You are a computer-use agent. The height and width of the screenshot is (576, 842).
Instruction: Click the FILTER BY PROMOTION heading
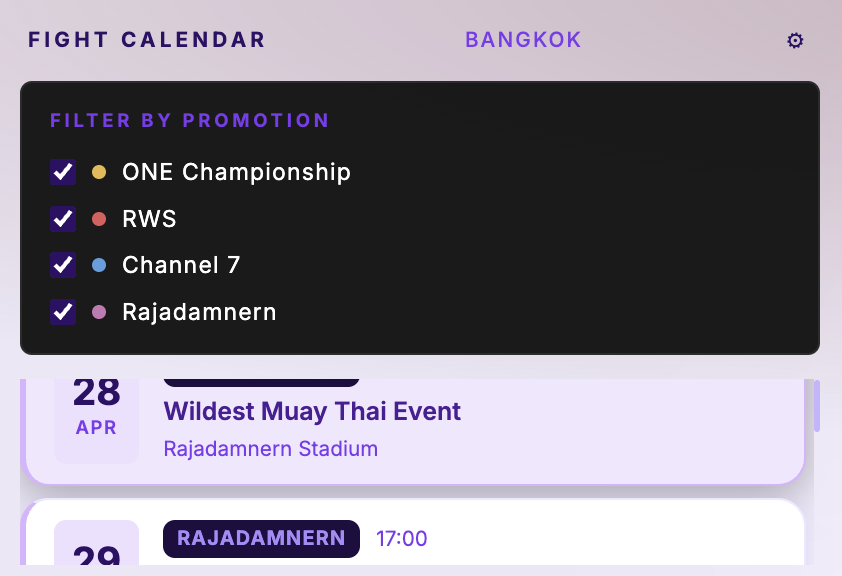(x=189, y=120)
